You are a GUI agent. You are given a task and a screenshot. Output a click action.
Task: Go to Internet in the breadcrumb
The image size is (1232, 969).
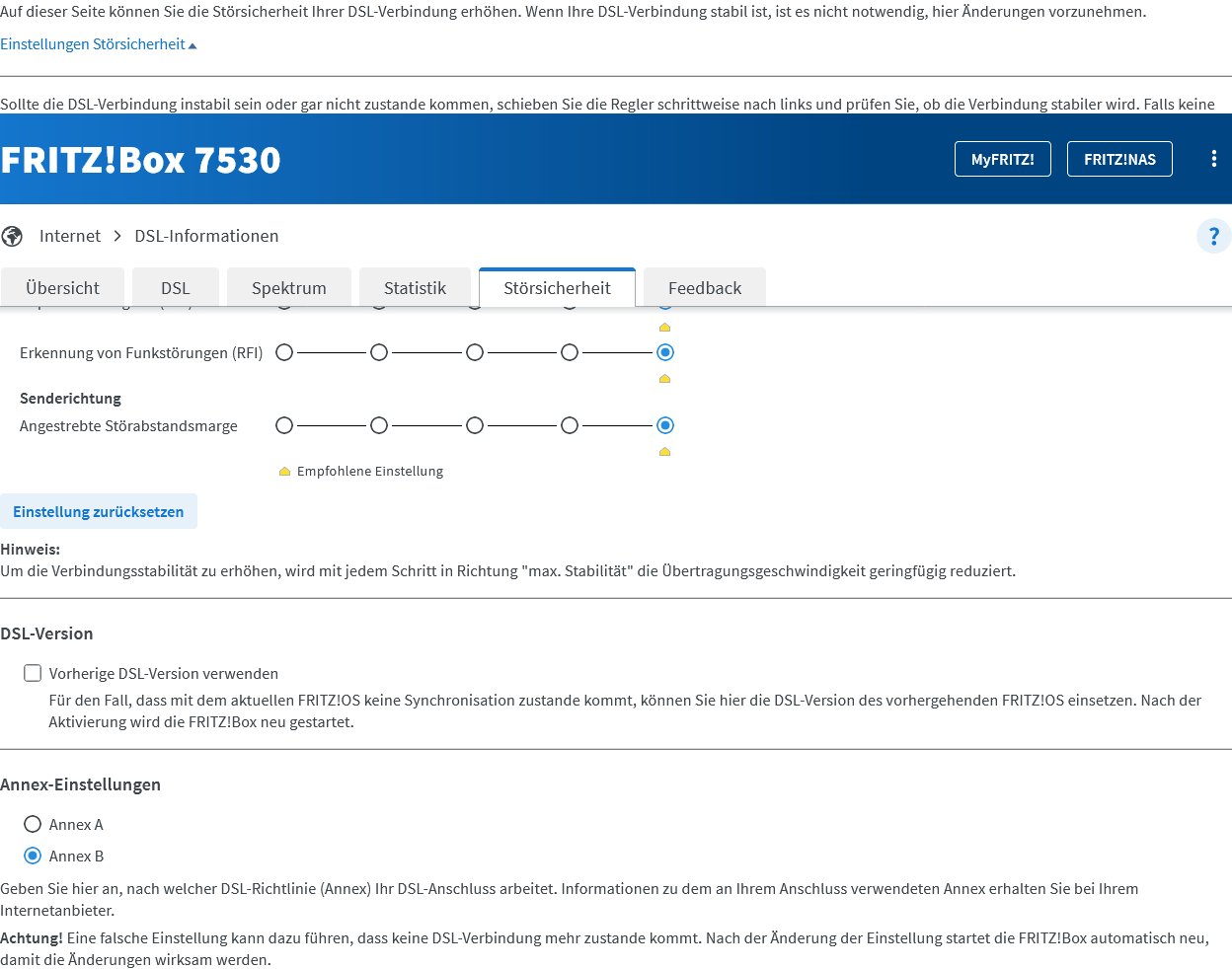pyautogui.click(x=70, y=236)
